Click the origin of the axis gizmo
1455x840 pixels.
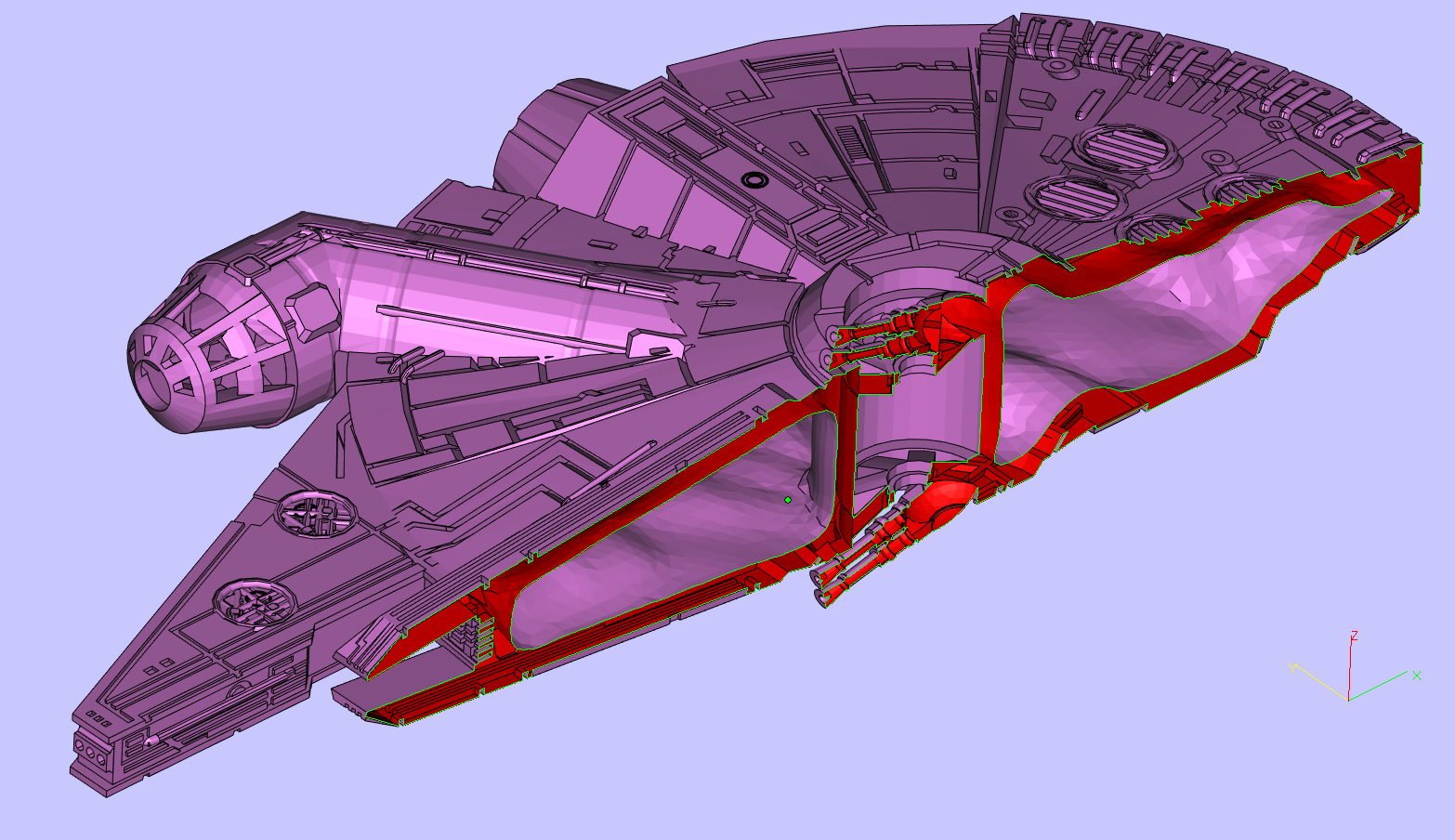tap(1348, 699)
